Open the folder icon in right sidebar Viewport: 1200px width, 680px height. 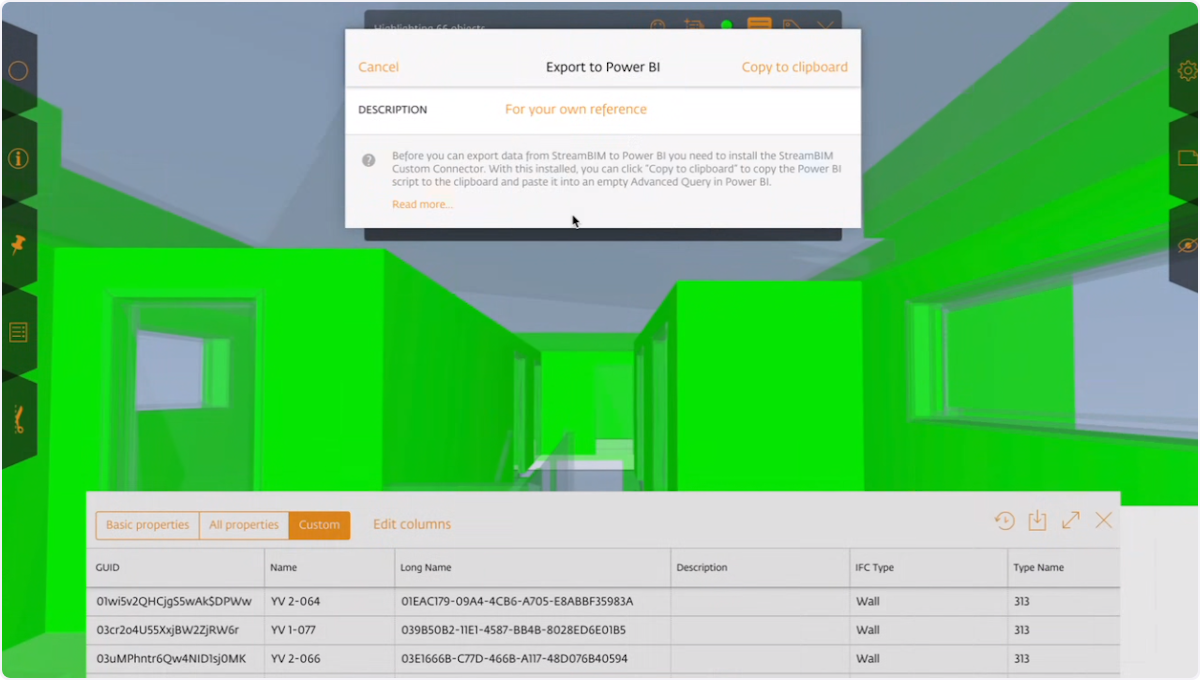coord(1187,158)
